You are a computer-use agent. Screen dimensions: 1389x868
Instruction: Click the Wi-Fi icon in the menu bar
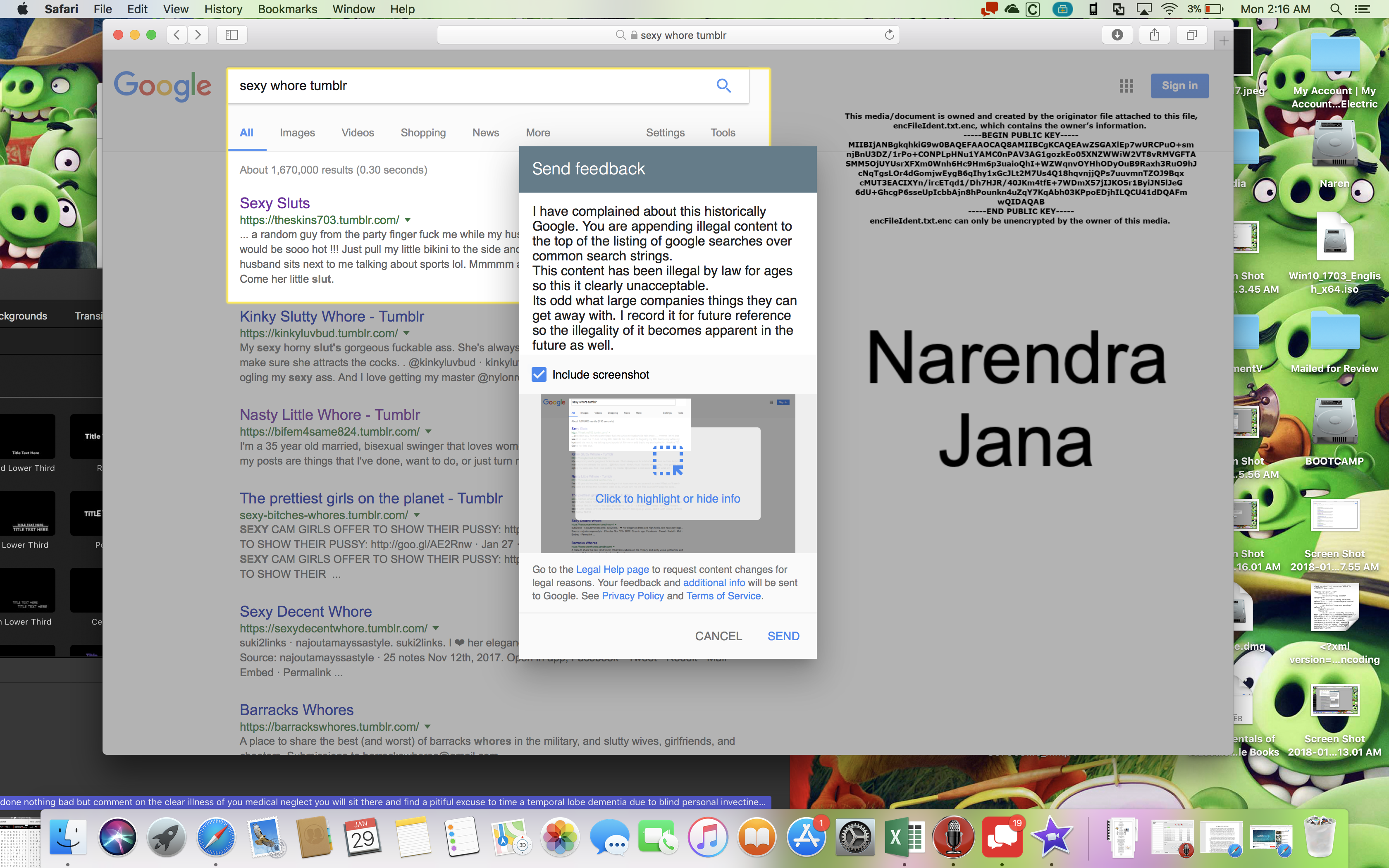click(x=1169, y=9)
